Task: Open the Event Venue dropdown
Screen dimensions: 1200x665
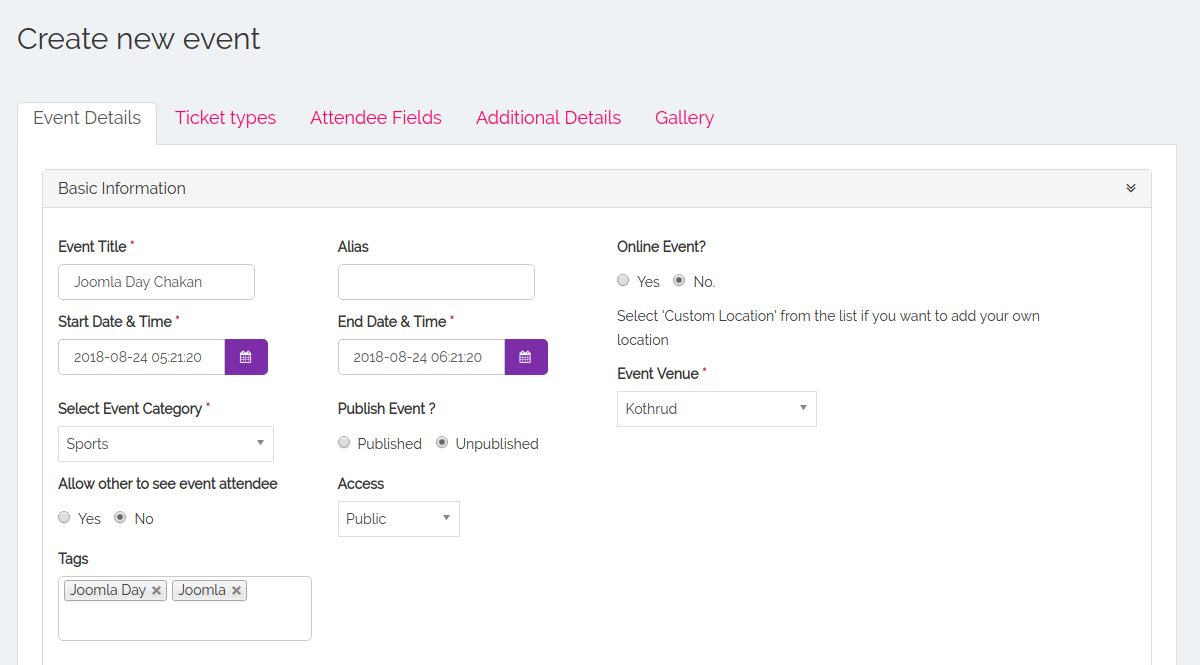Action: (x=716, y=409)
